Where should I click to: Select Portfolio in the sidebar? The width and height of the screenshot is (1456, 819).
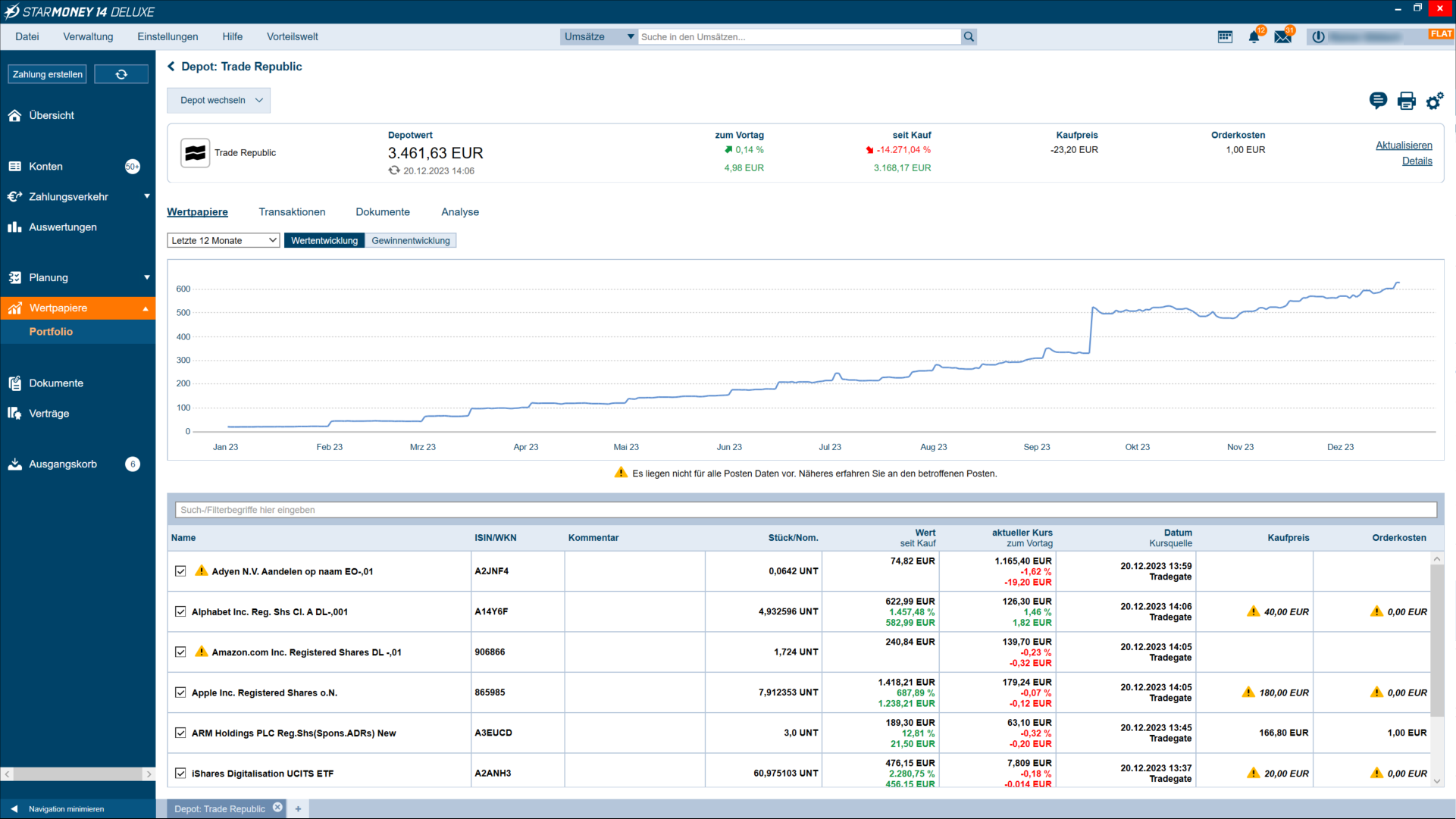pyautogui.click(x=51, y=332)
